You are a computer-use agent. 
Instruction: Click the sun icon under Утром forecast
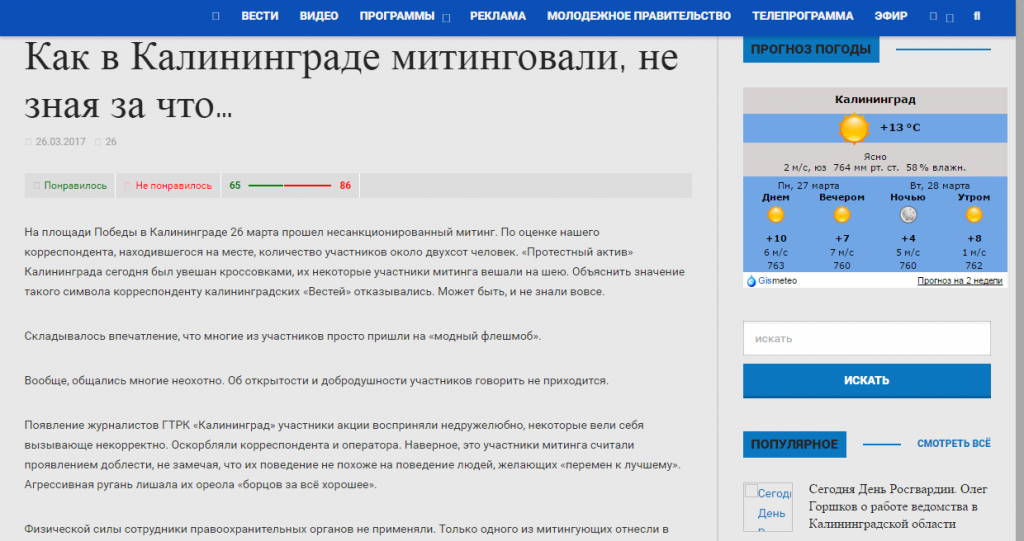[x=973, y=215]
